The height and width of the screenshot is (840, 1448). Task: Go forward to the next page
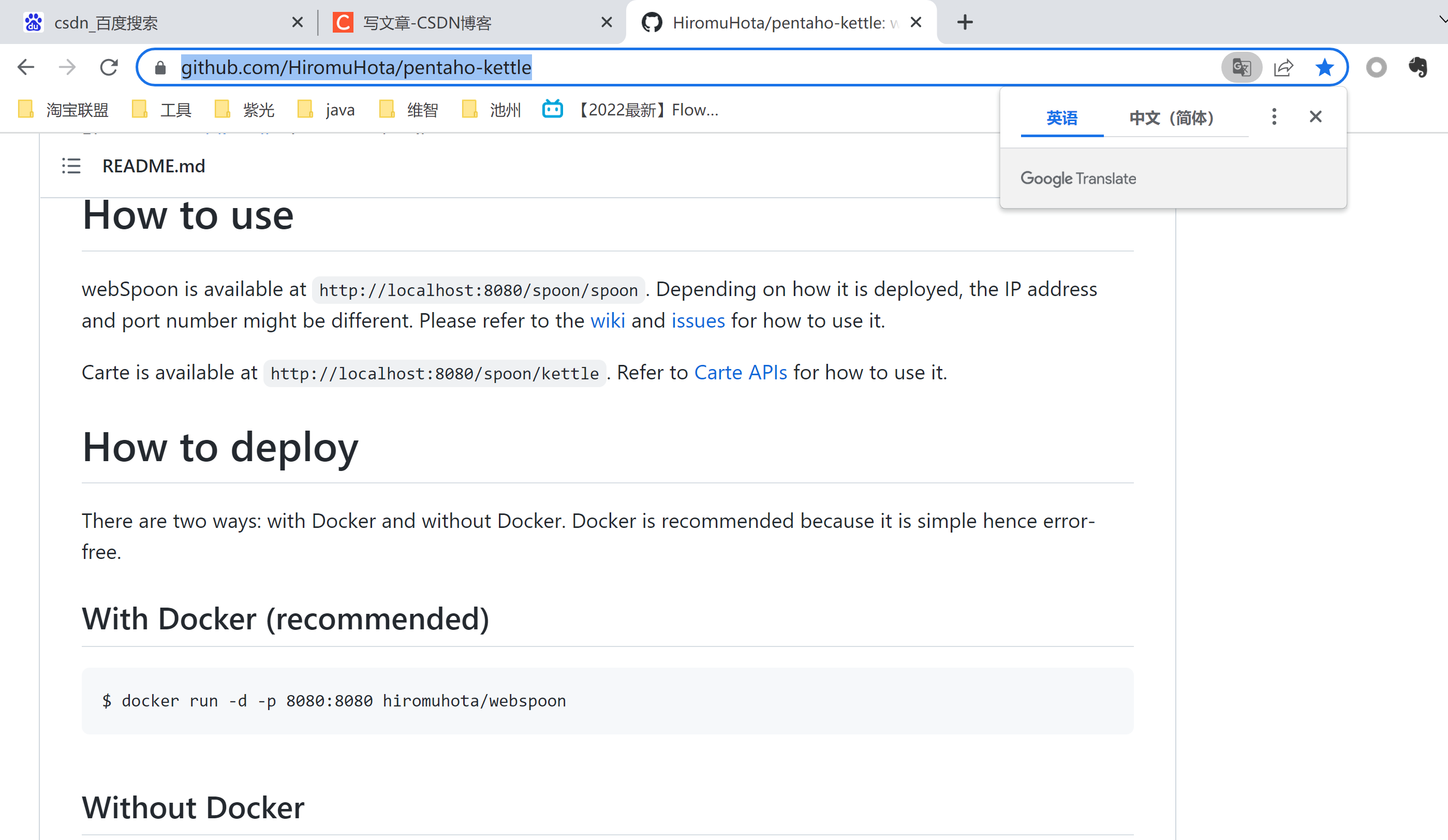pos(67,67)
